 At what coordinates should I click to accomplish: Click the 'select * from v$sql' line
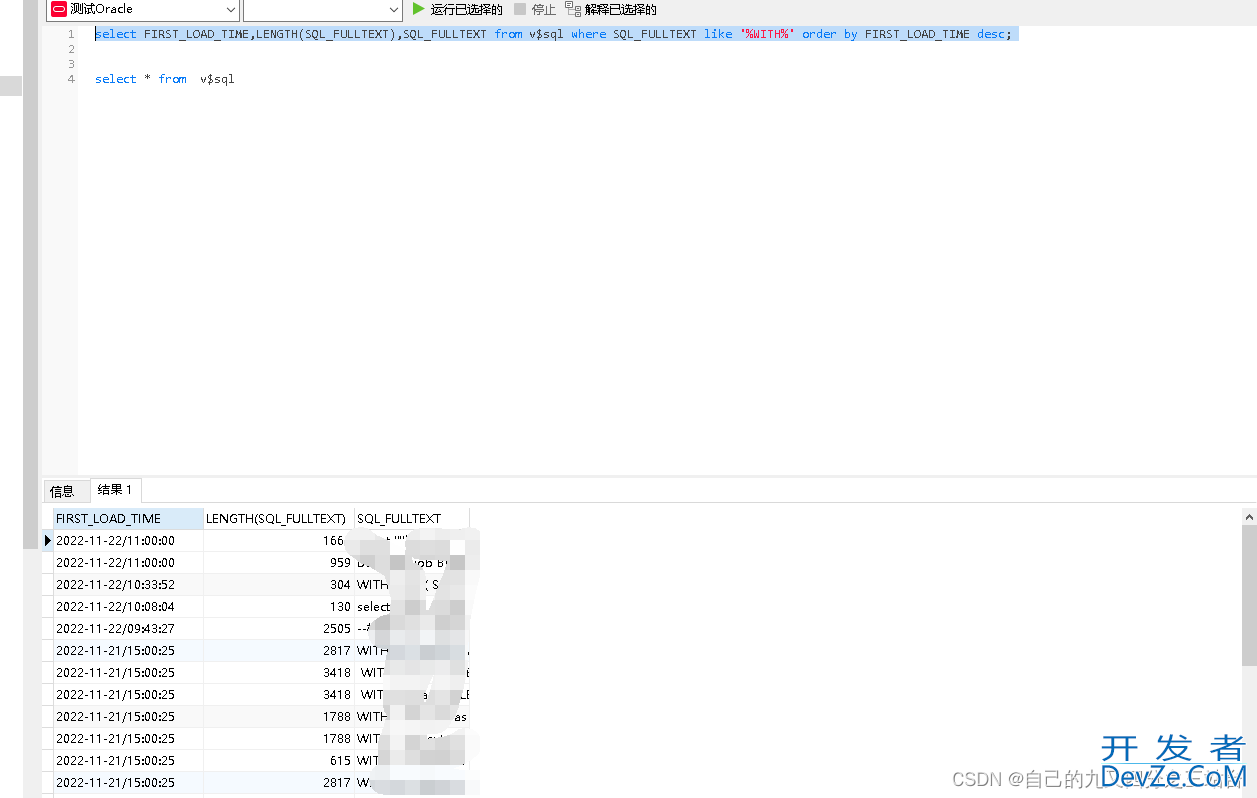click(x=165, y=79)
